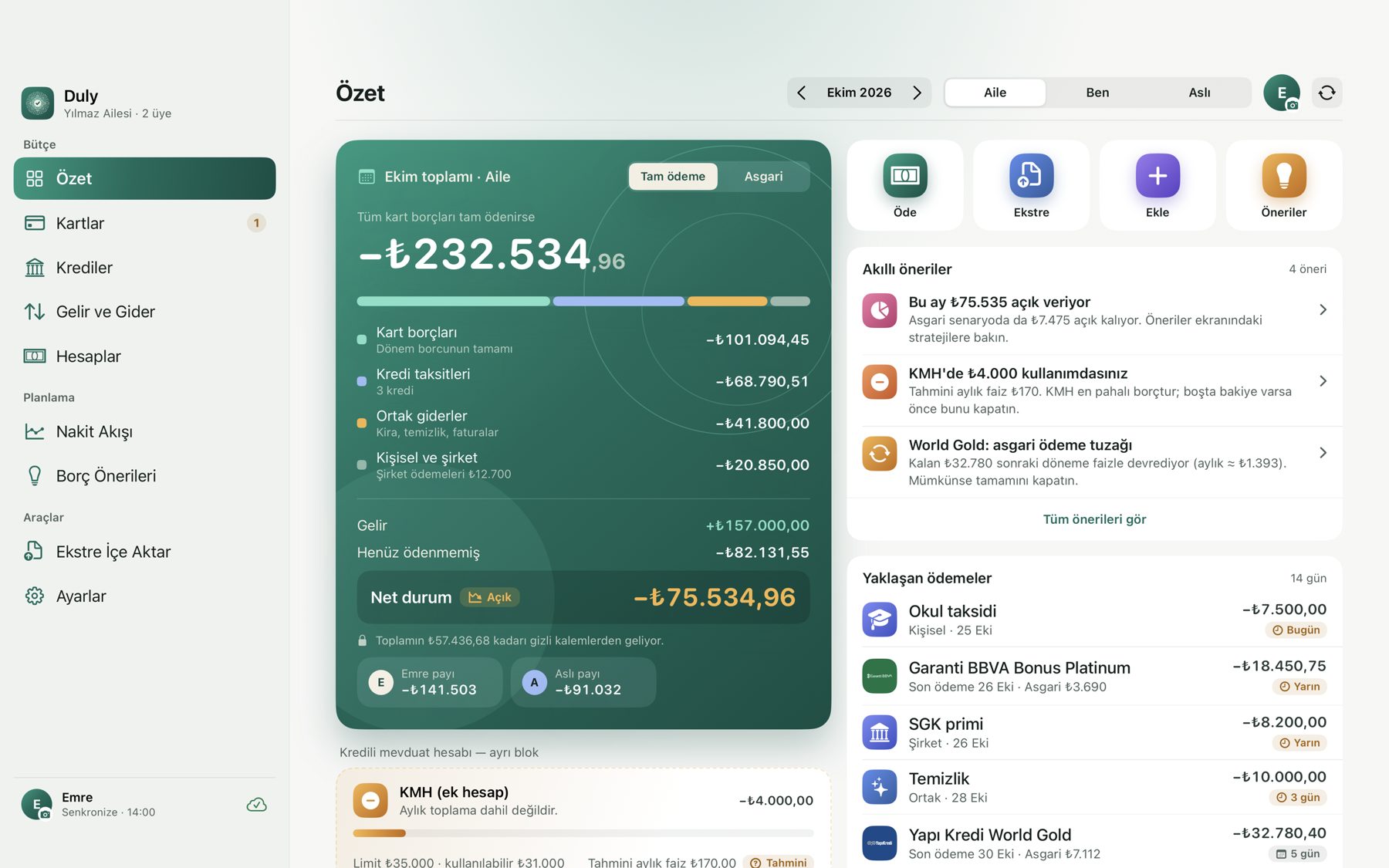Open Aslı payı chip

coord(583,682)
